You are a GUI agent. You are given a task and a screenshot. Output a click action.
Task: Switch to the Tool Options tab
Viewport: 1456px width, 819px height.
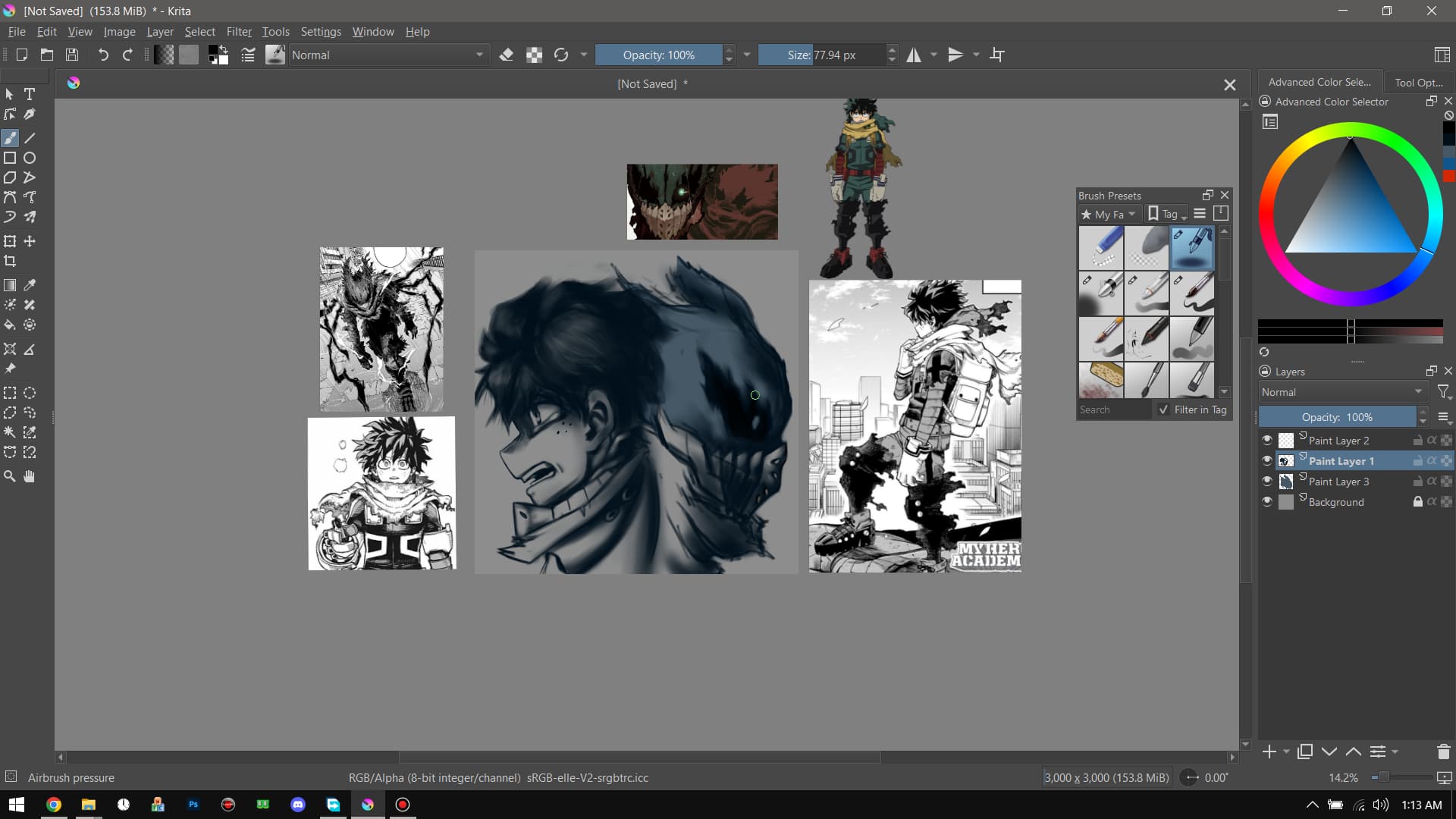(1417, 82)
